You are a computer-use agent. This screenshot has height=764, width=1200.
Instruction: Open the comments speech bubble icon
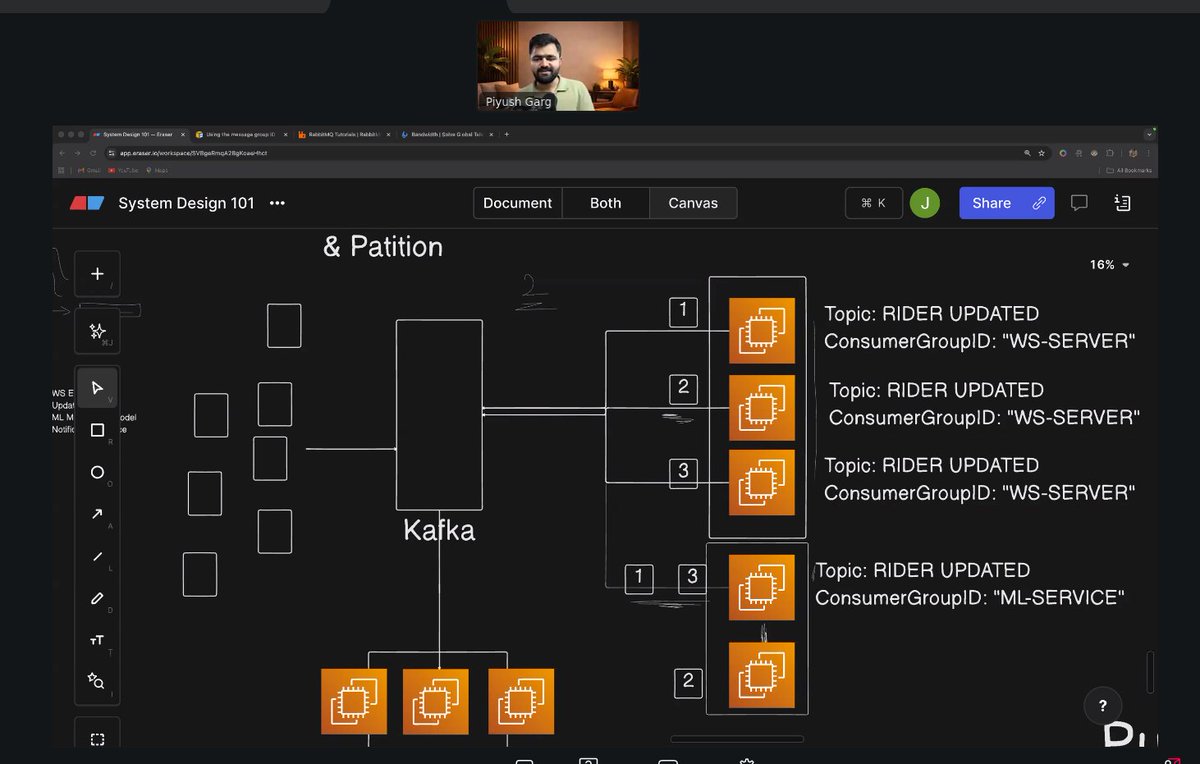(1079, 203)
